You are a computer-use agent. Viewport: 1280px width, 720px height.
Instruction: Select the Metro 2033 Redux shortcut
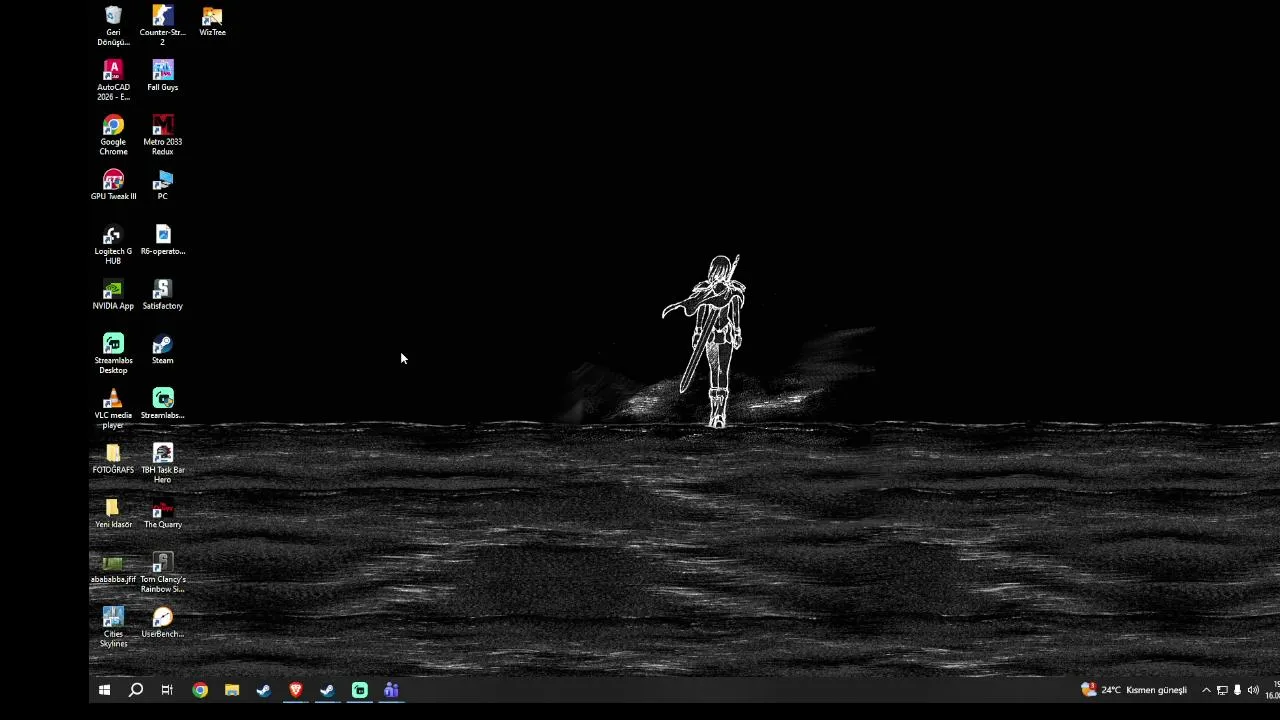point(162,135)
